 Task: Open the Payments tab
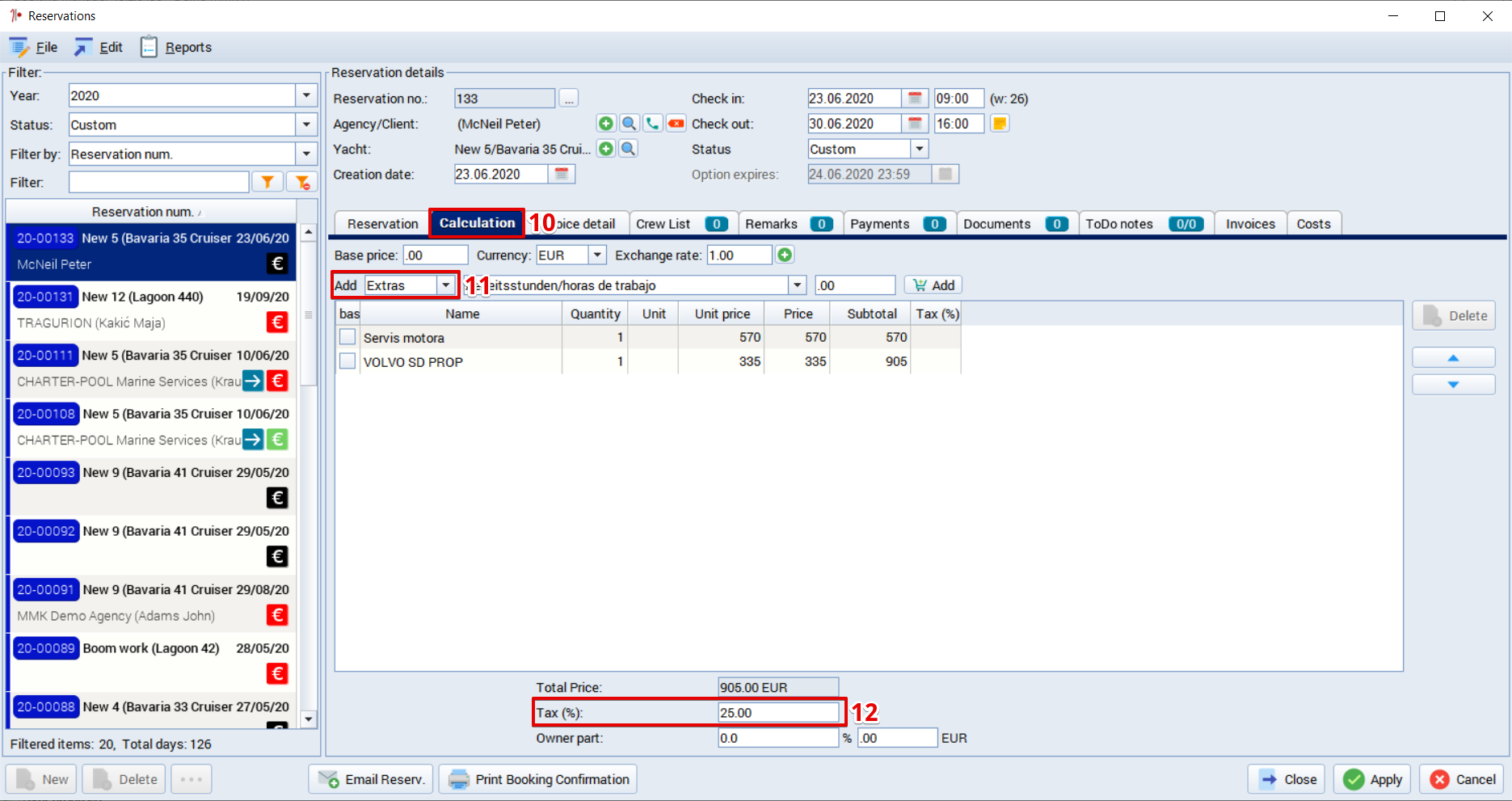[899, 224]
